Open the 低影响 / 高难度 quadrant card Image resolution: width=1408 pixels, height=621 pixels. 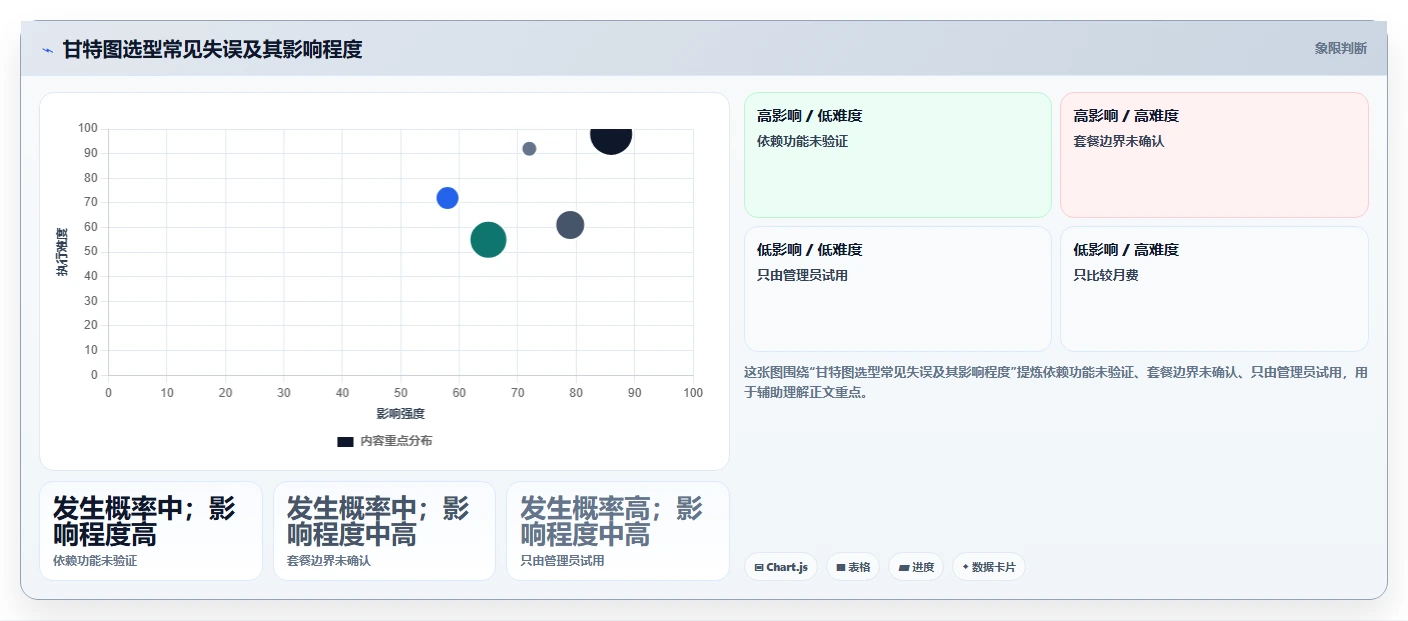[x=1214, y=289]
